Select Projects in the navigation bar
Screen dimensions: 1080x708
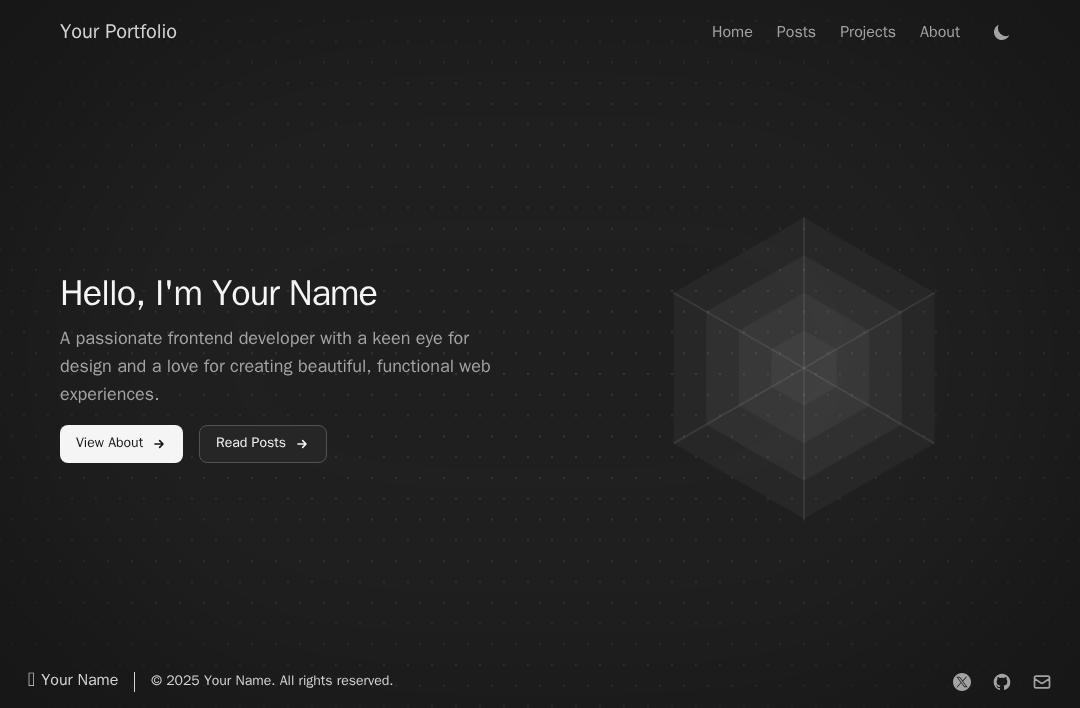867,33
